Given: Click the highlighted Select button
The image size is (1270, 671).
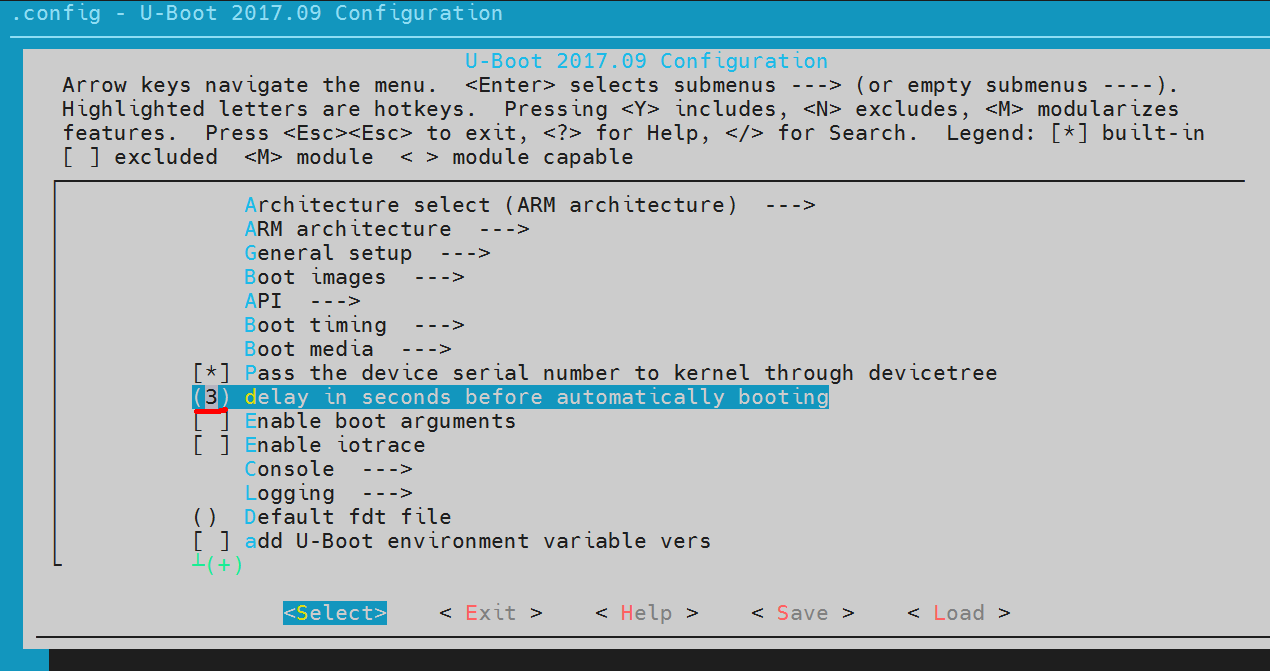Looking at the screenshot, I should (x=334, y=612).
